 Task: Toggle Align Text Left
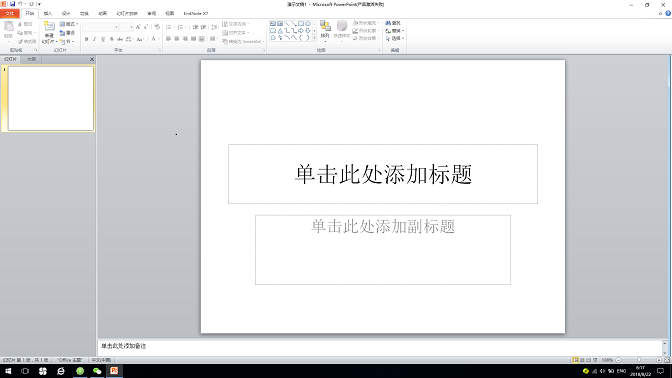[x=168, y=39]
